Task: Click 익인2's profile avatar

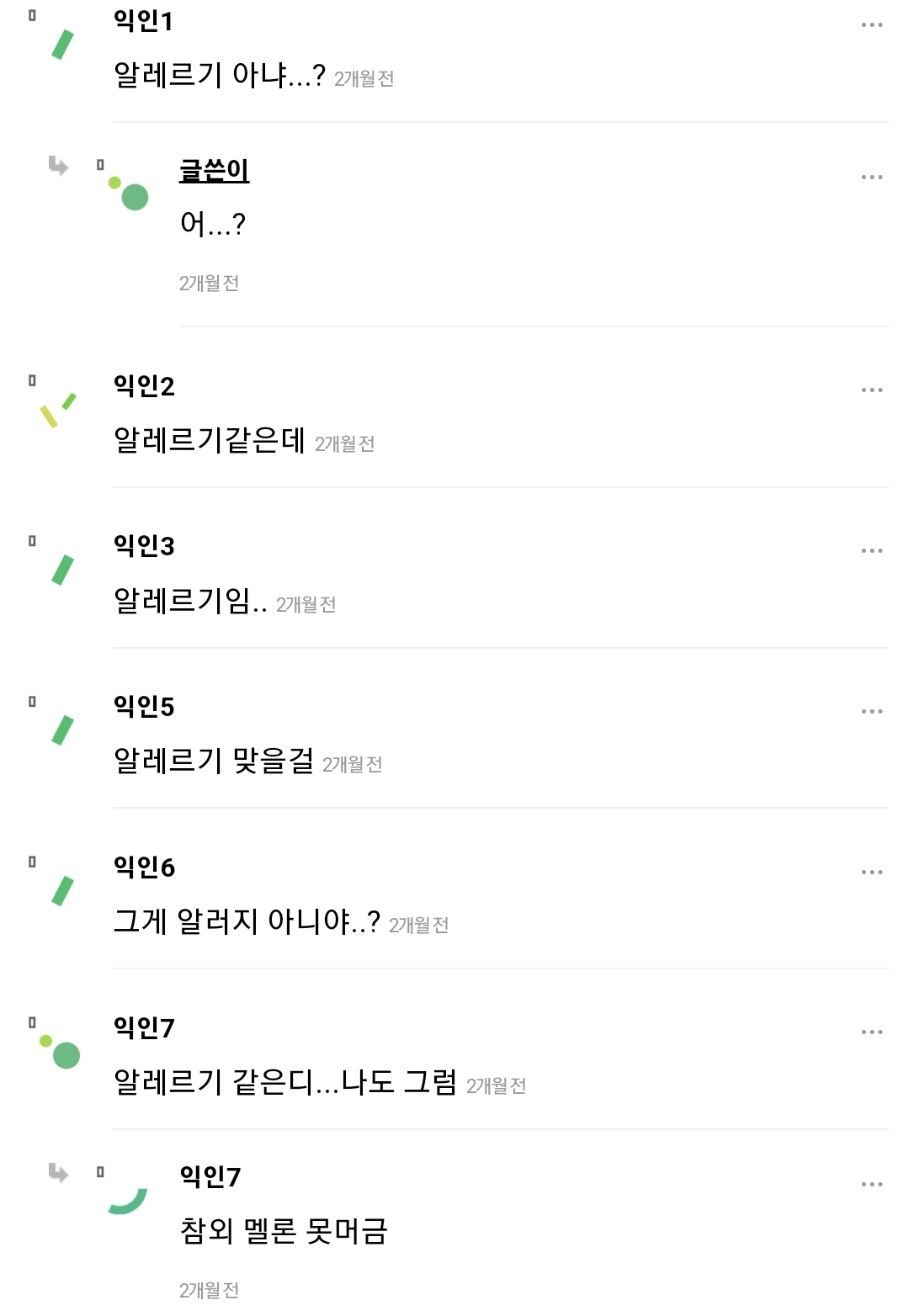Action: tap(58, 410)
